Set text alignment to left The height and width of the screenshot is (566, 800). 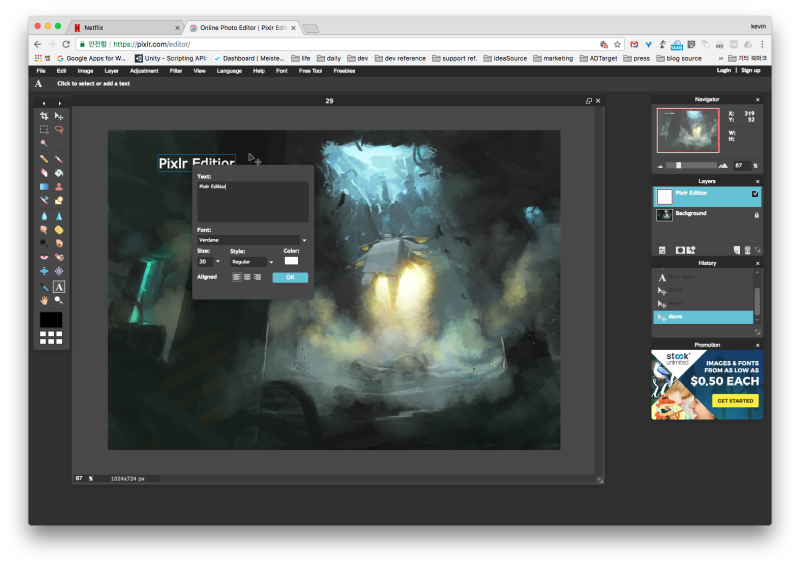coord(237,277)
